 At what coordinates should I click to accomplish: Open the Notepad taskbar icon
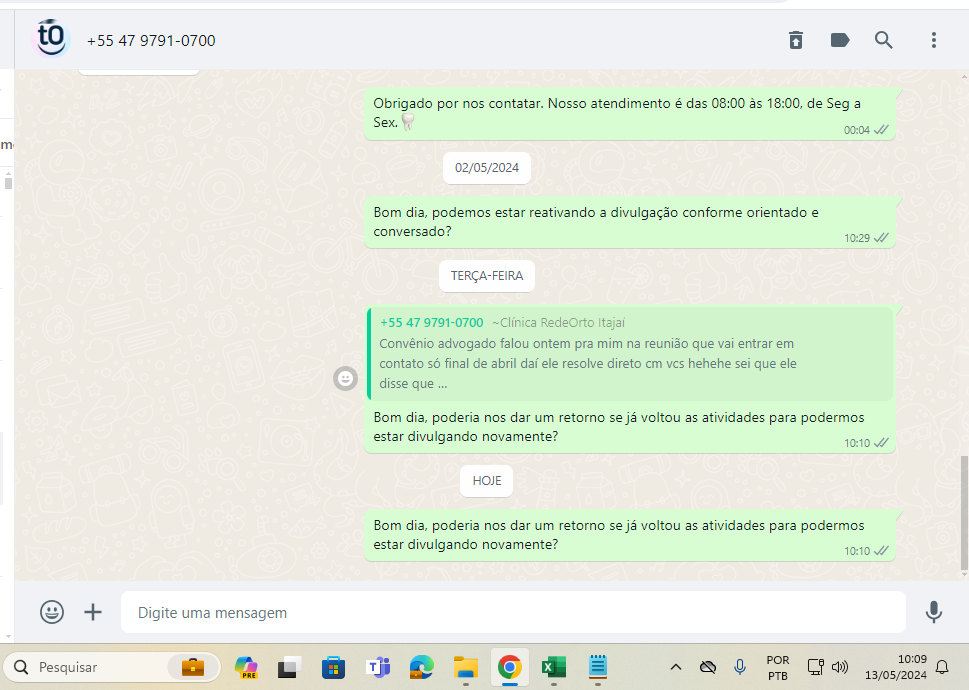[x=598, y=667]
